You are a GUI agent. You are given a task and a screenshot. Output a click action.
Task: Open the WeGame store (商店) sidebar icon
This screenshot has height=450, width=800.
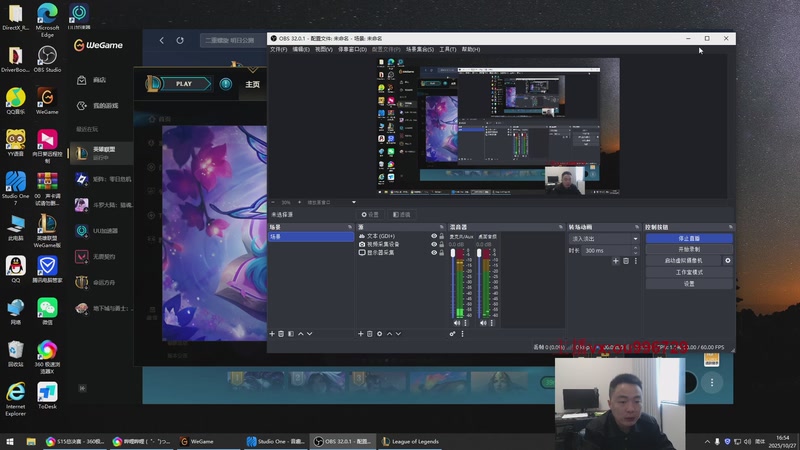[82, 80]
